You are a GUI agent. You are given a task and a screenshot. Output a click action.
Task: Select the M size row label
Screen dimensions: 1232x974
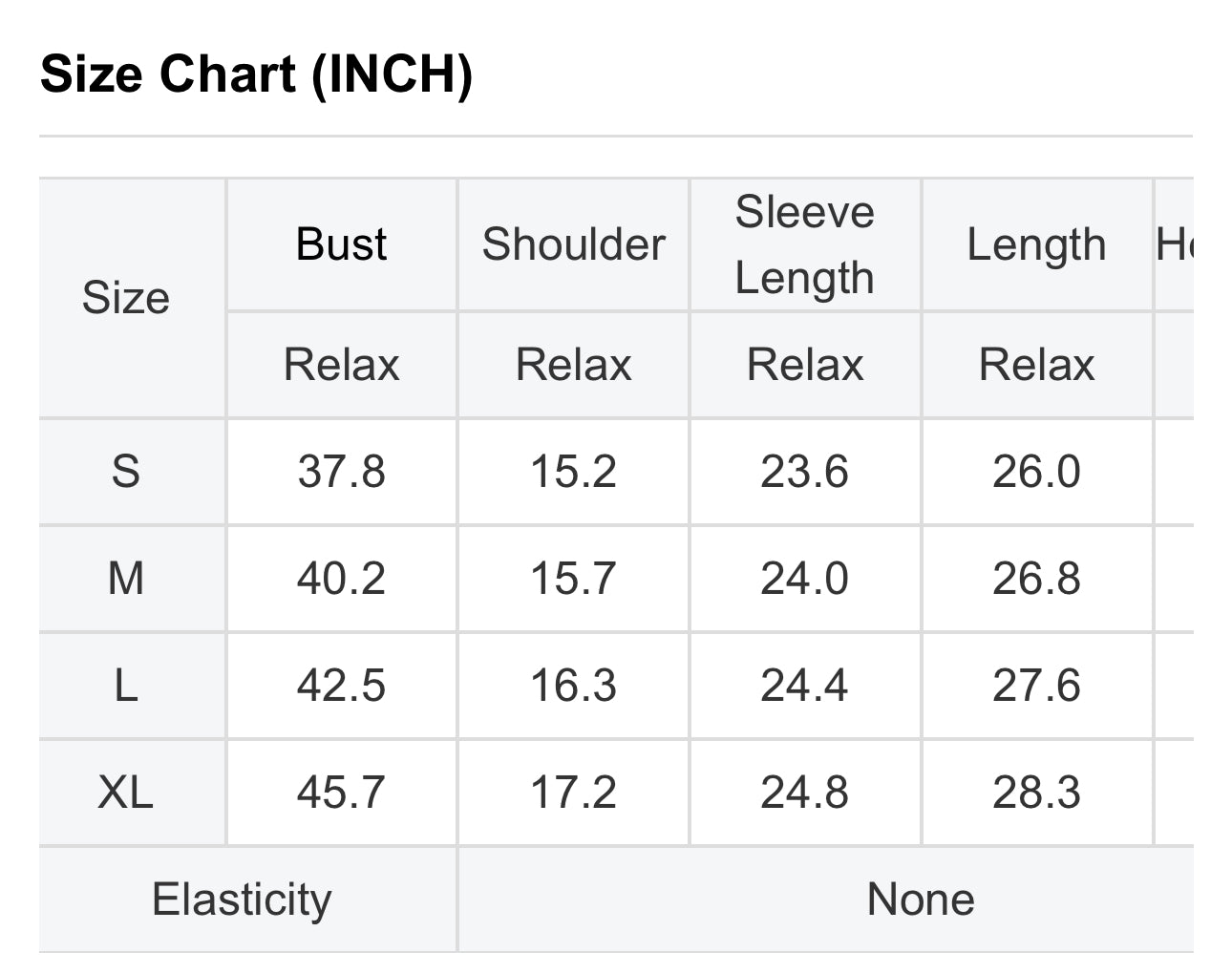tap(126, 579)
